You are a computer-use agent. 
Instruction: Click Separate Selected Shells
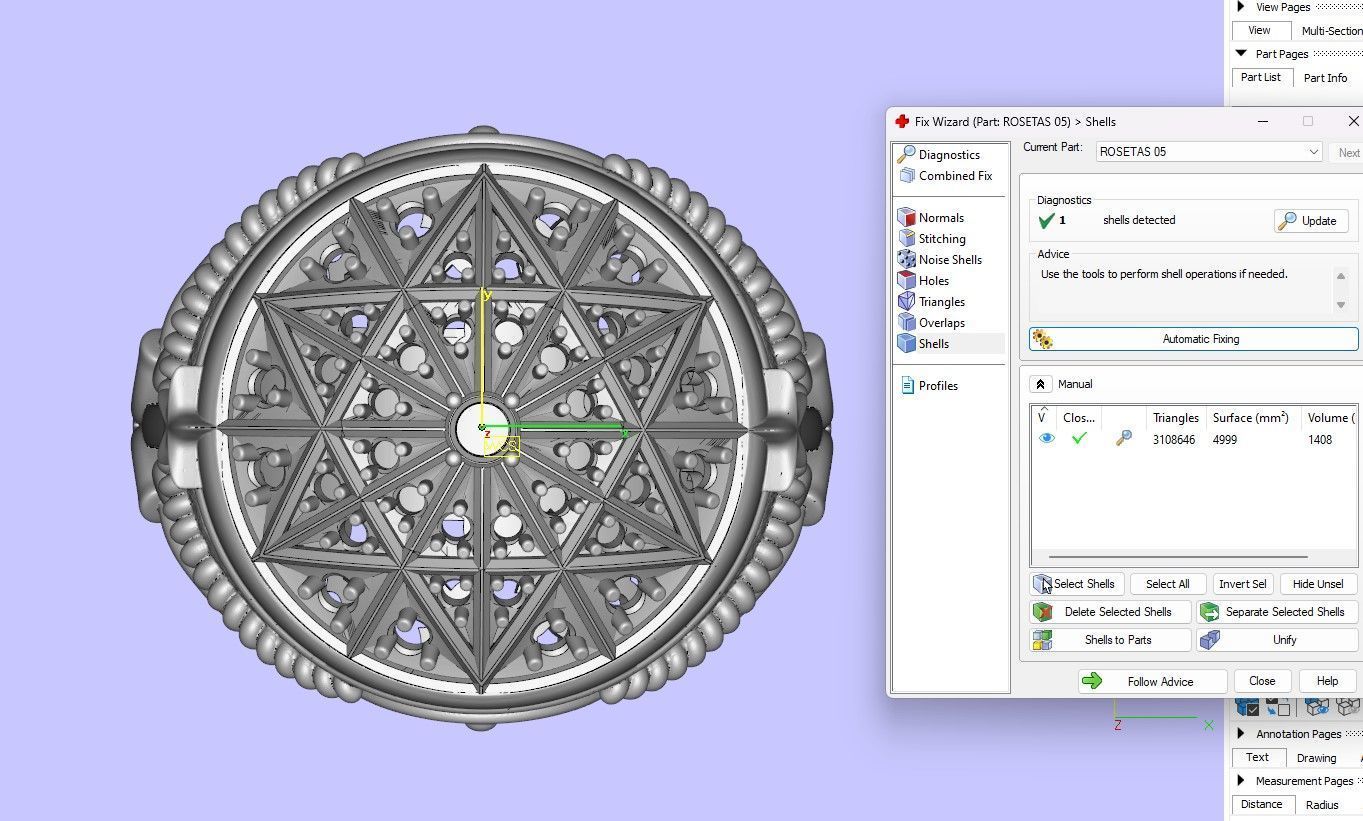1277,612
